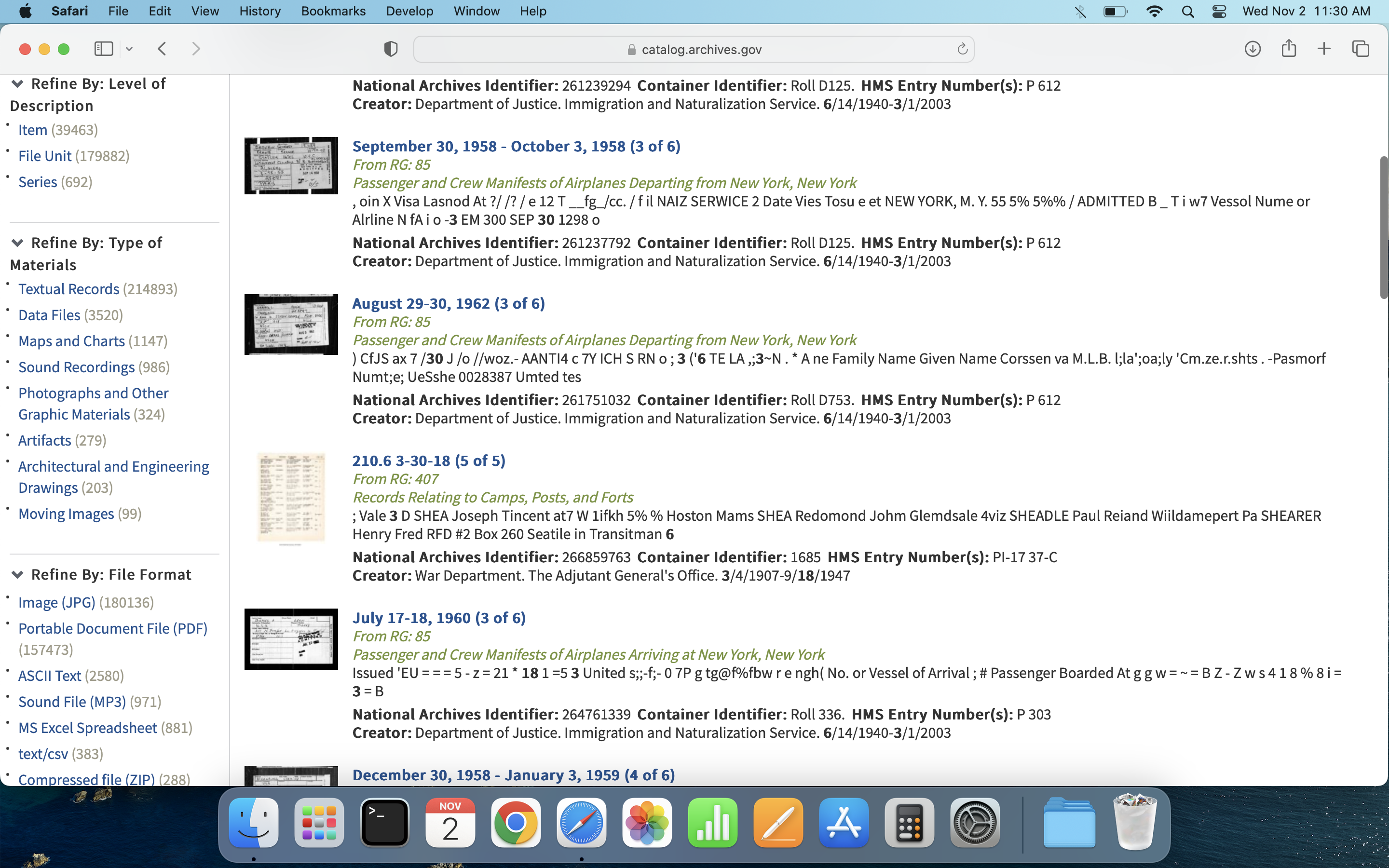
Task: Reload the page with the refresh icon
Action: click(x=963, y=49)
